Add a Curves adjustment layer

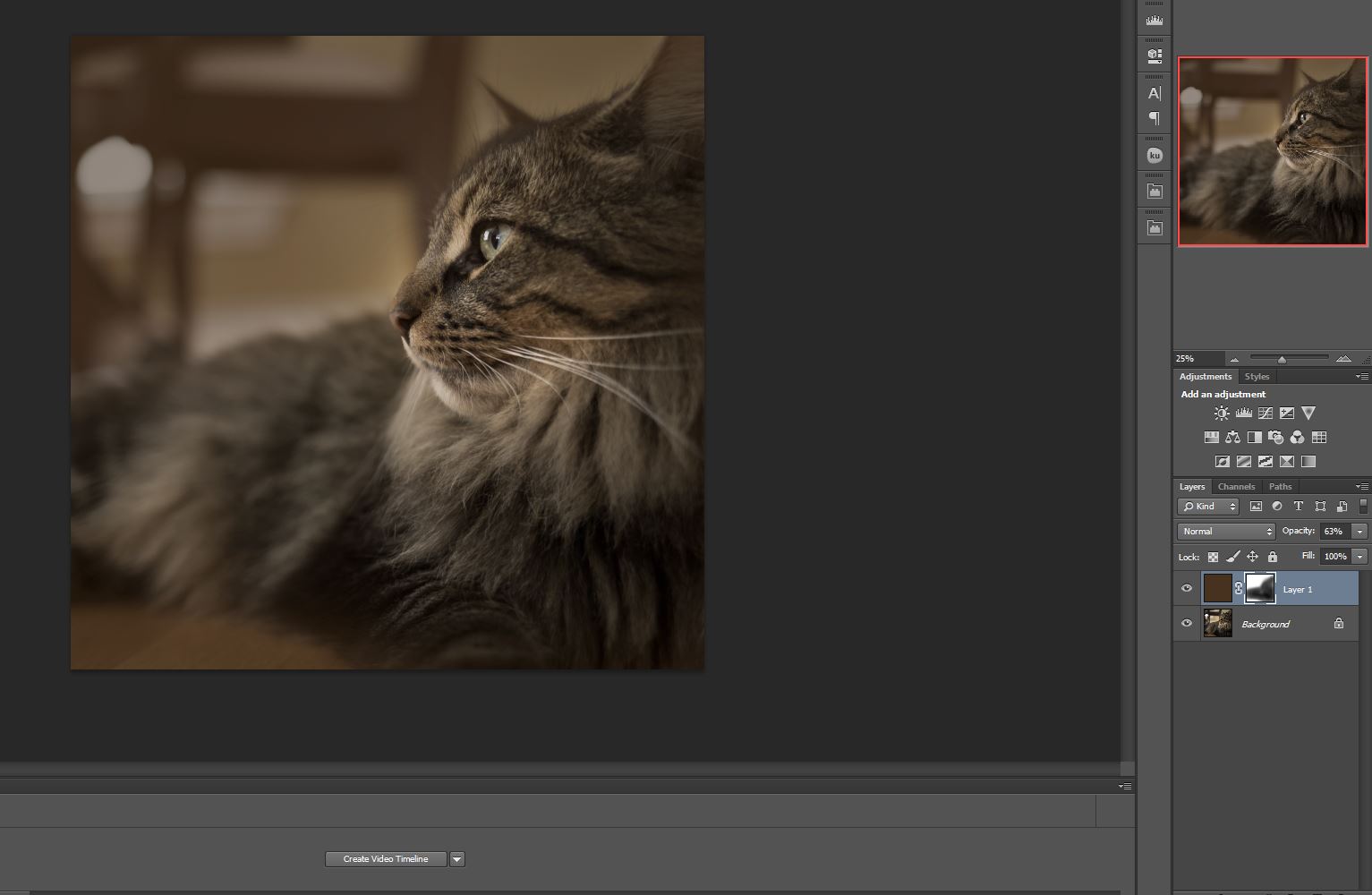(x=1265, y=413)
